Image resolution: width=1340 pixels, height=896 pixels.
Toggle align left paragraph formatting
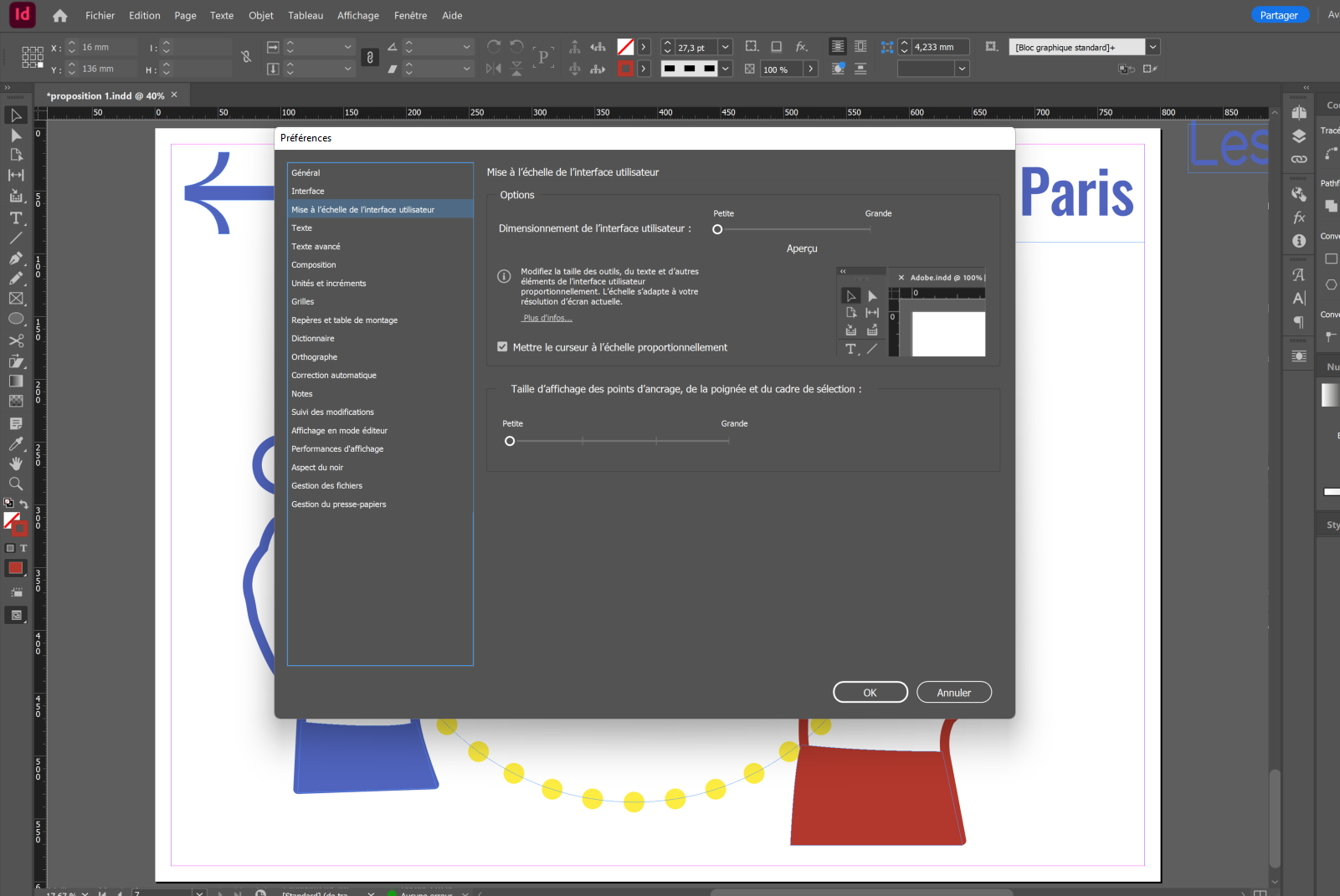tap(838, 46)
